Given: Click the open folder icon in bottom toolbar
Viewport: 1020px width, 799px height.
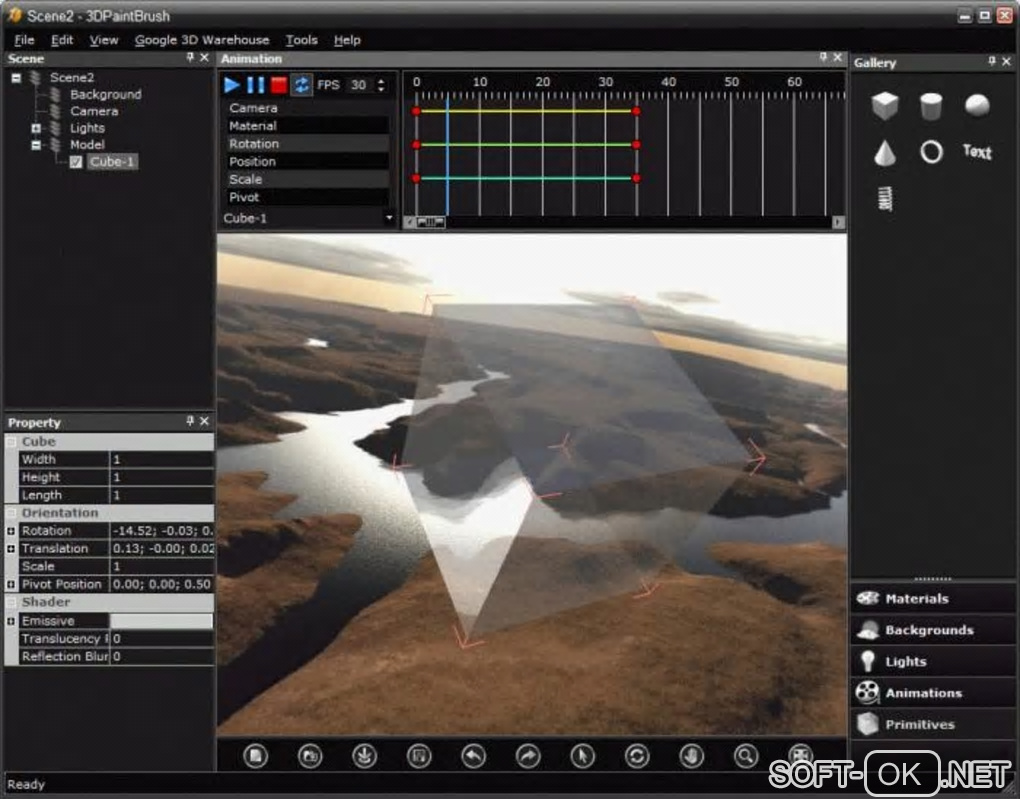Looking at the screenshot, I should [310, 756].
